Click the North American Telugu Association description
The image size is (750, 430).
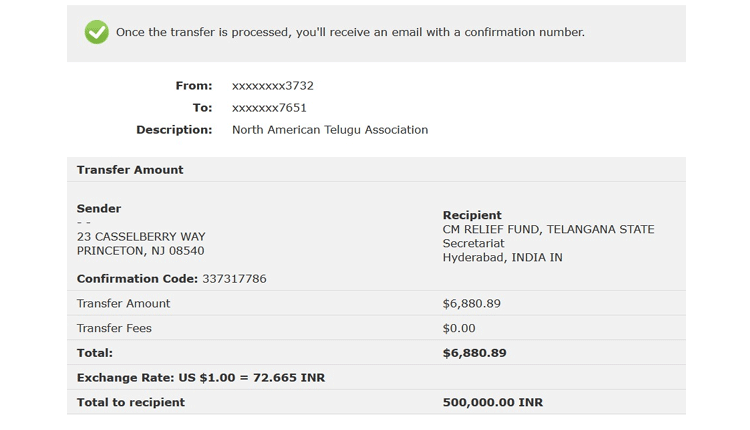click(330, 130)
